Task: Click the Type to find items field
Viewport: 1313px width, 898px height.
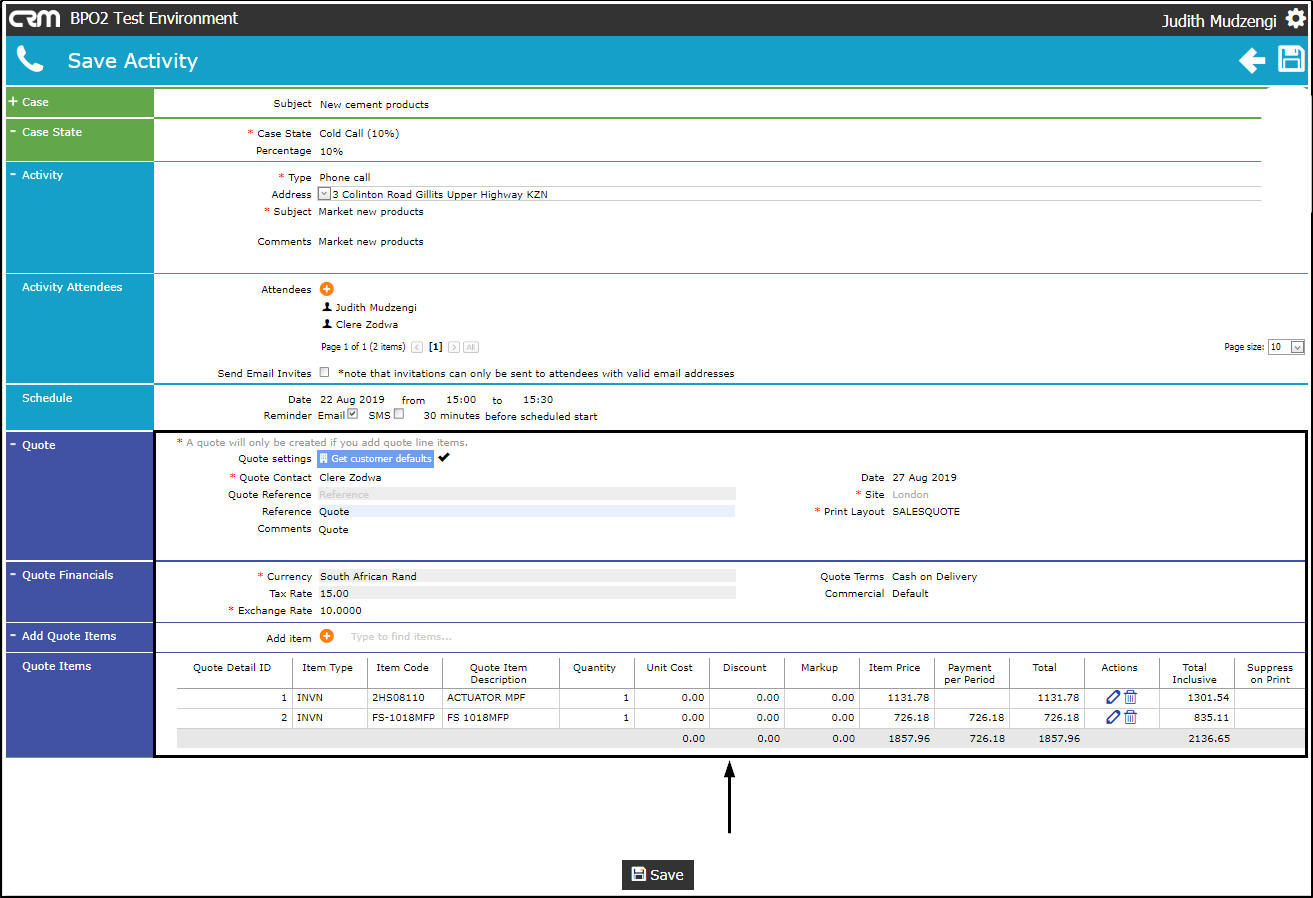Action: (401, 637)
